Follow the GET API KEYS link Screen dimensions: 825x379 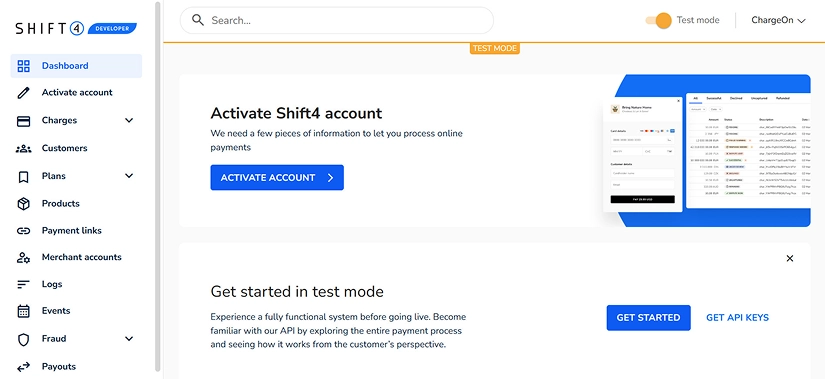click(x=737, y=318)
